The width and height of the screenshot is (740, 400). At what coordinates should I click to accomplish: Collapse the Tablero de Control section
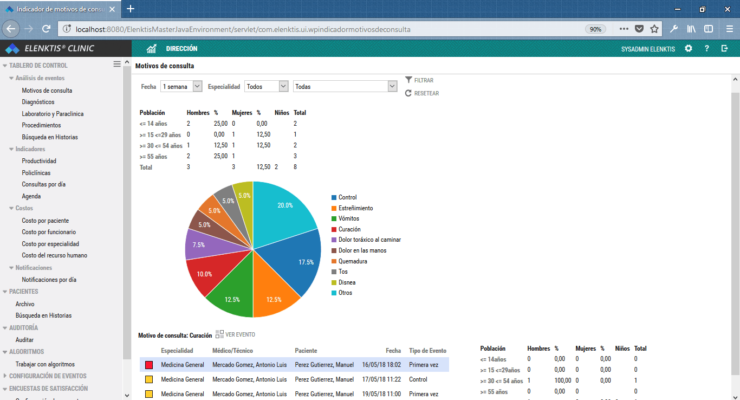click(x=5, y=65)
